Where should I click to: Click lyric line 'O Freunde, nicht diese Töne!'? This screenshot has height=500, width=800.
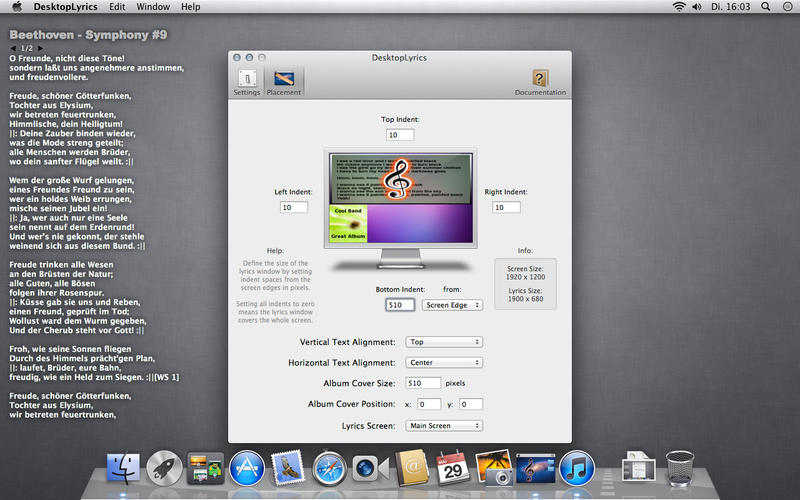tap(67, 58)
